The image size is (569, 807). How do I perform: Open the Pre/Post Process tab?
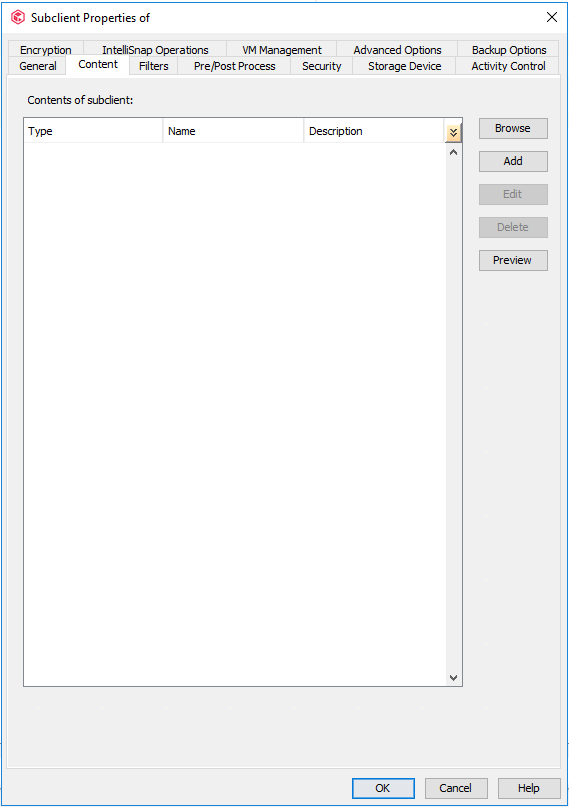[235, 66]
